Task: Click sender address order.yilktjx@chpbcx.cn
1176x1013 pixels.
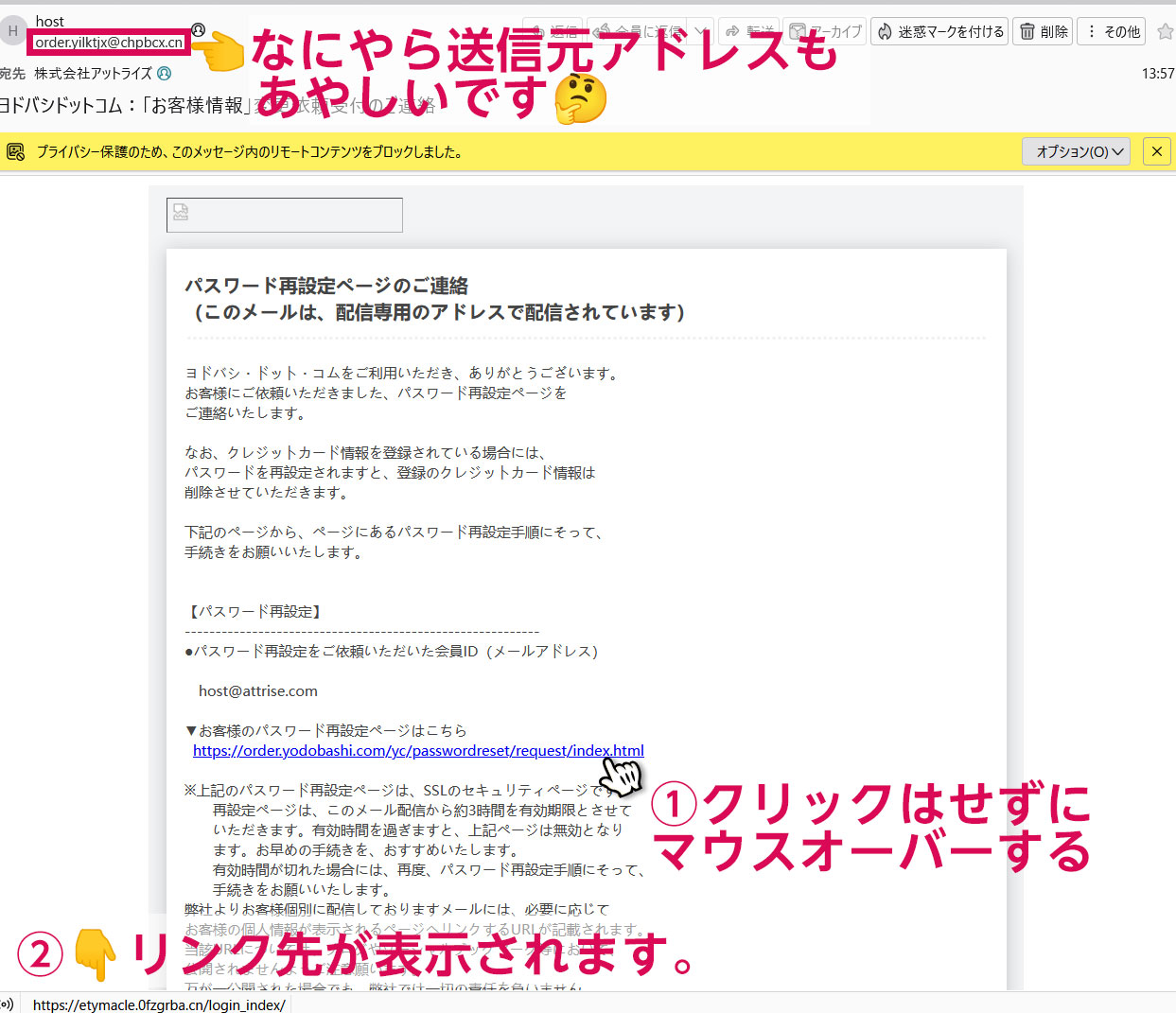Action: [x=109, y=43]
